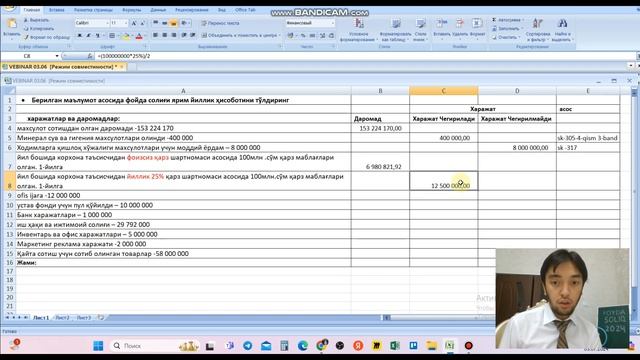
Task: Center text horizontally
Action: [x=164, y=36]
